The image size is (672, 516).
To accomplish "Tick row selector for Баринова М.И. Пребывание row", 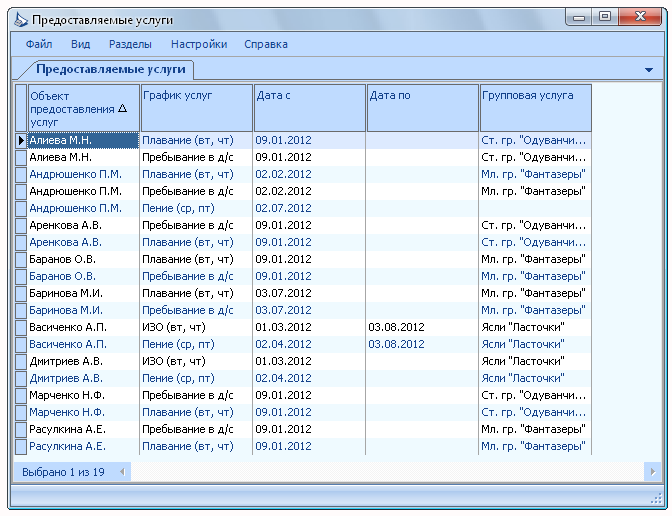I will tap(21, 311).
